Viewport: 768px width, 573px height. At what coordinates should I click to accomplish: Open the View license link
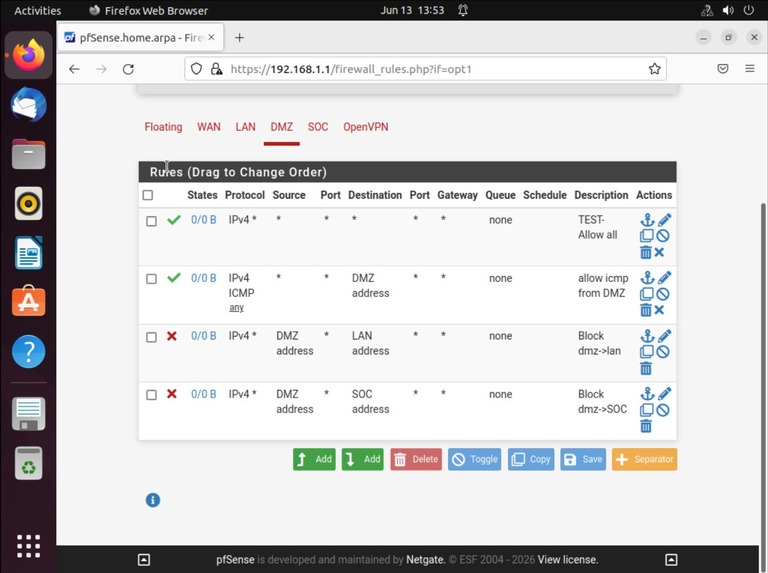click(x=568, y=559)
